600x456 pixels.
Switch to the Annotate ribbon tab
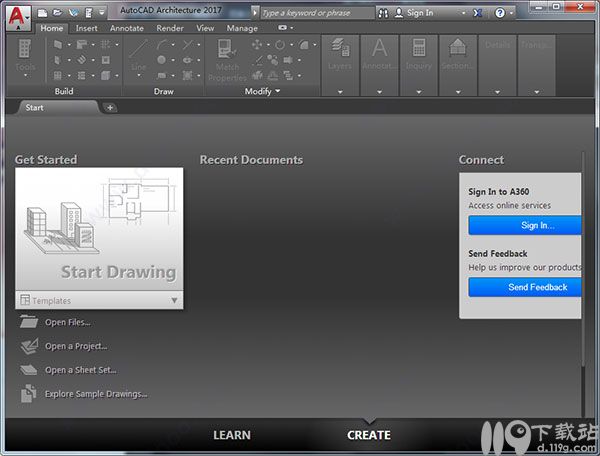[127, 28]
